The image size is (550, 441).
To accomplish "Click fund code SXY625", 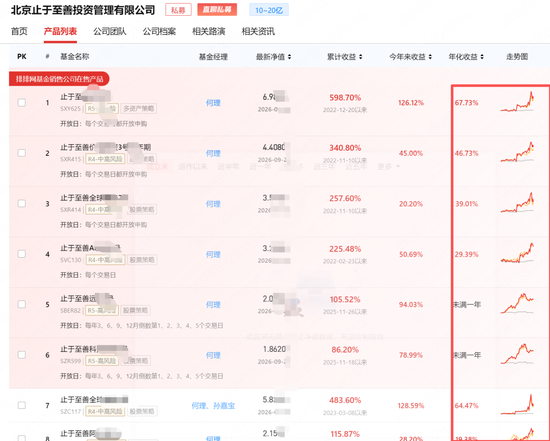I will pos(71,108).
